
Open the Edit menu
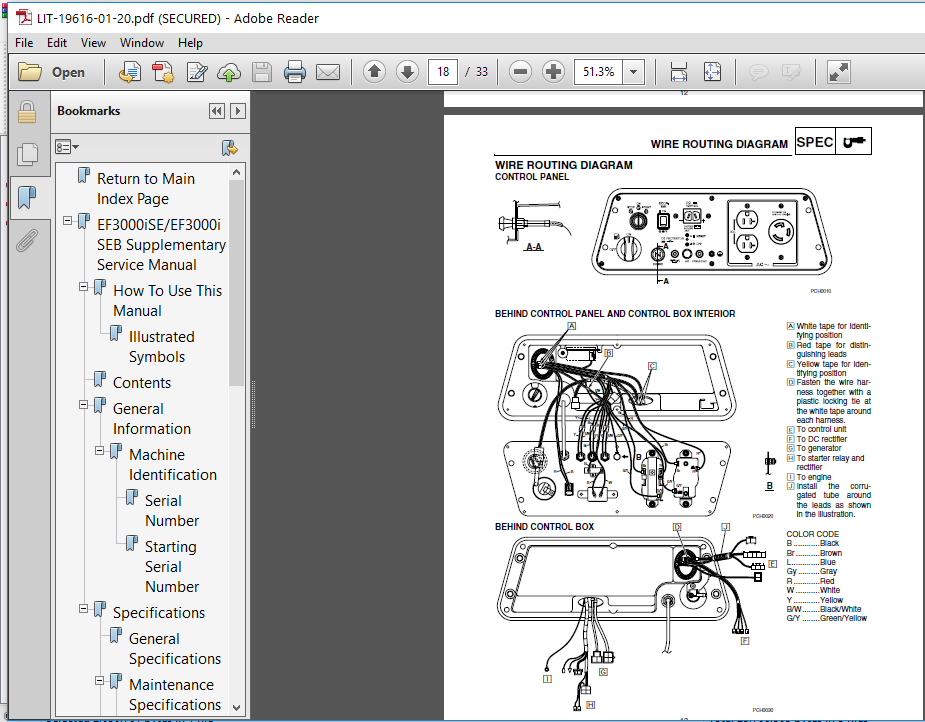click(57, 43)
